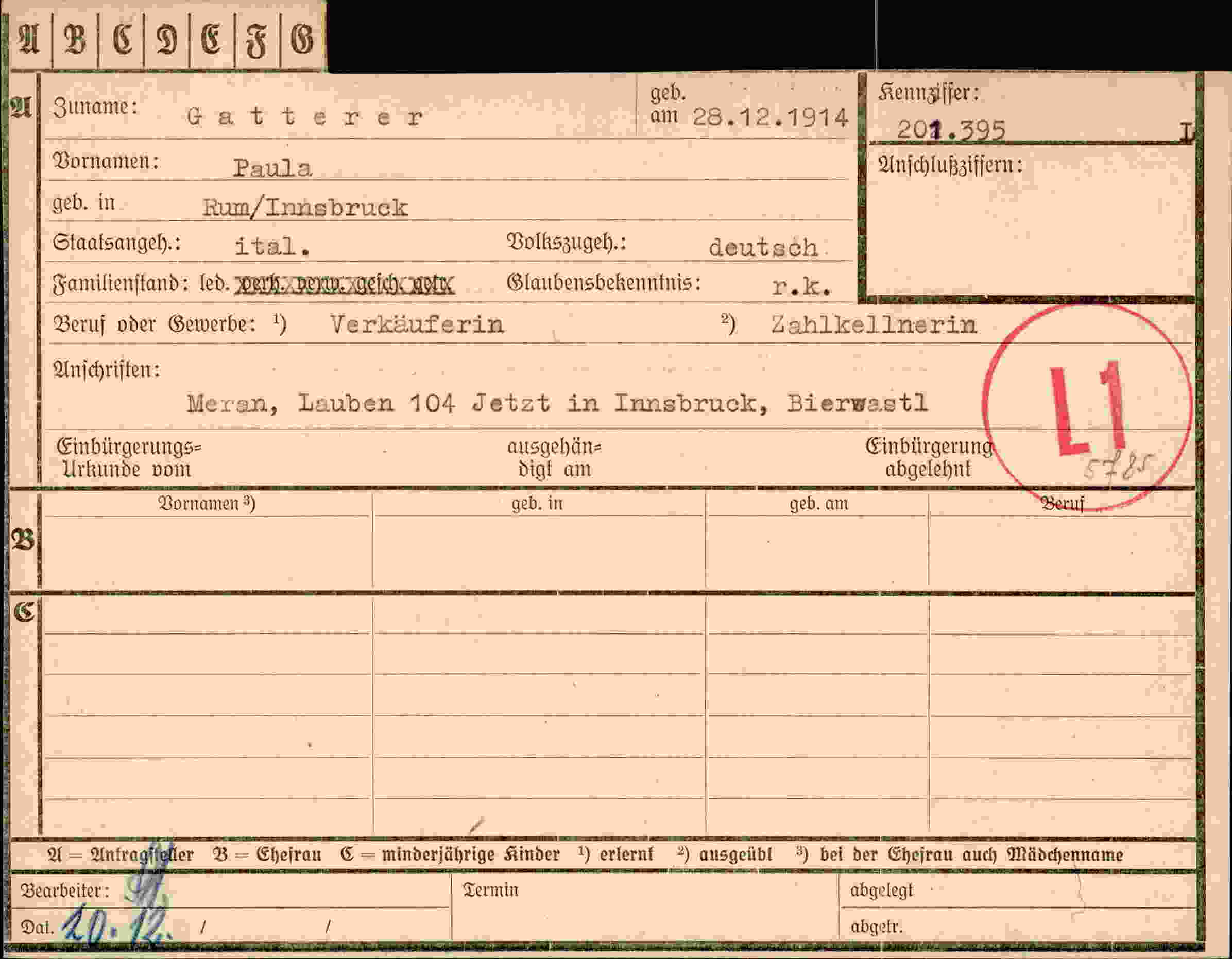1232x959 pixels.
Task: Click the 'Familienstand:' label
Action: point(120,284)
